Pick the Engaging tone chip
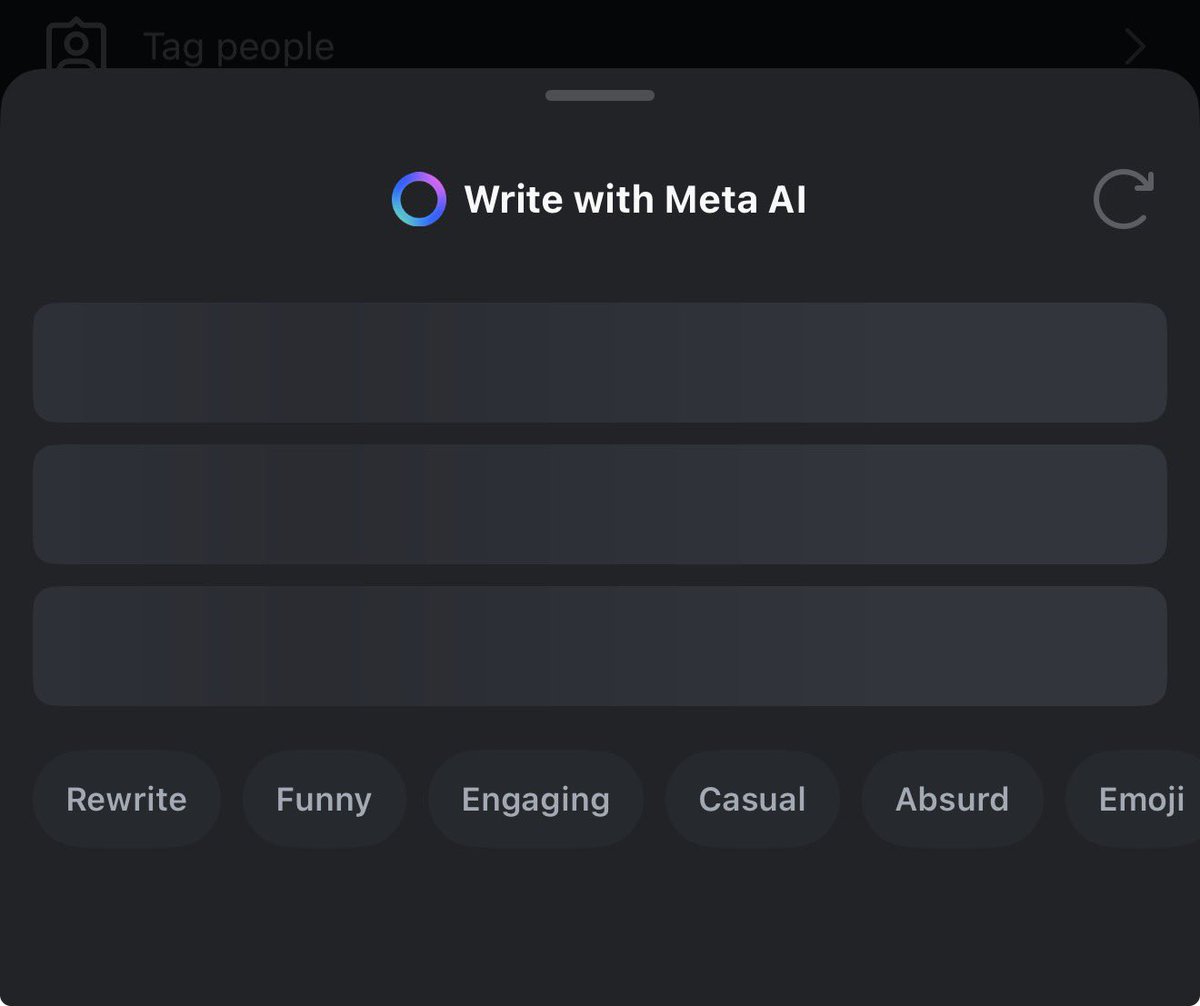 (x=535, y=800)
